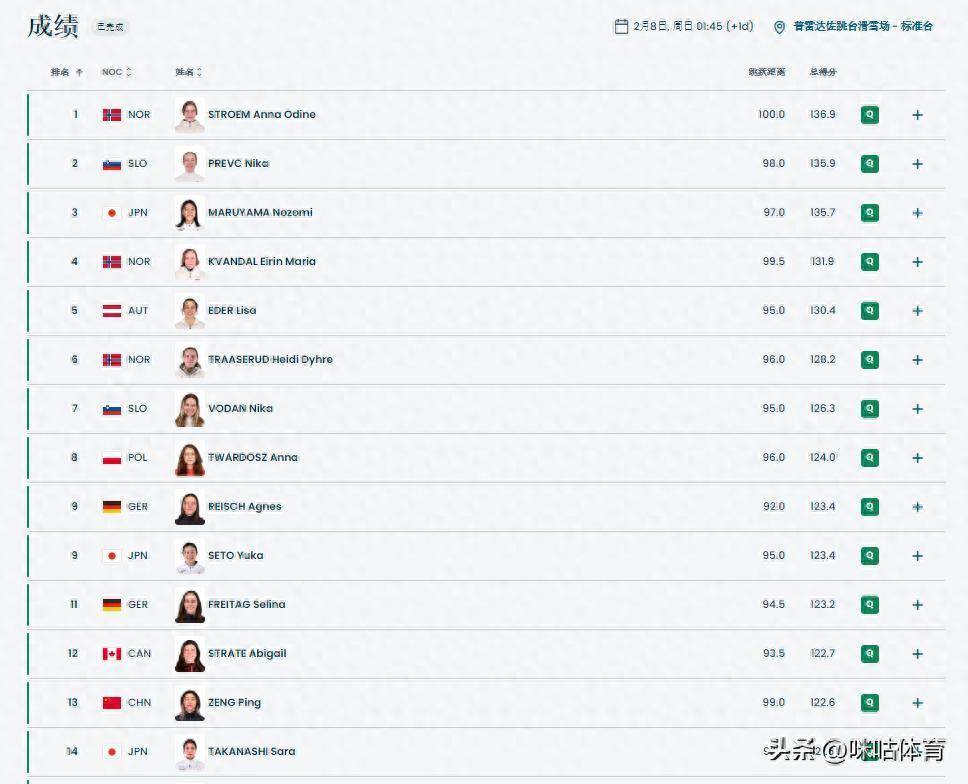Click Poland flag next to TWARDOSZ Anna
Image resolution: width=968 pixels, height=784 pixels.
[112, 458]
